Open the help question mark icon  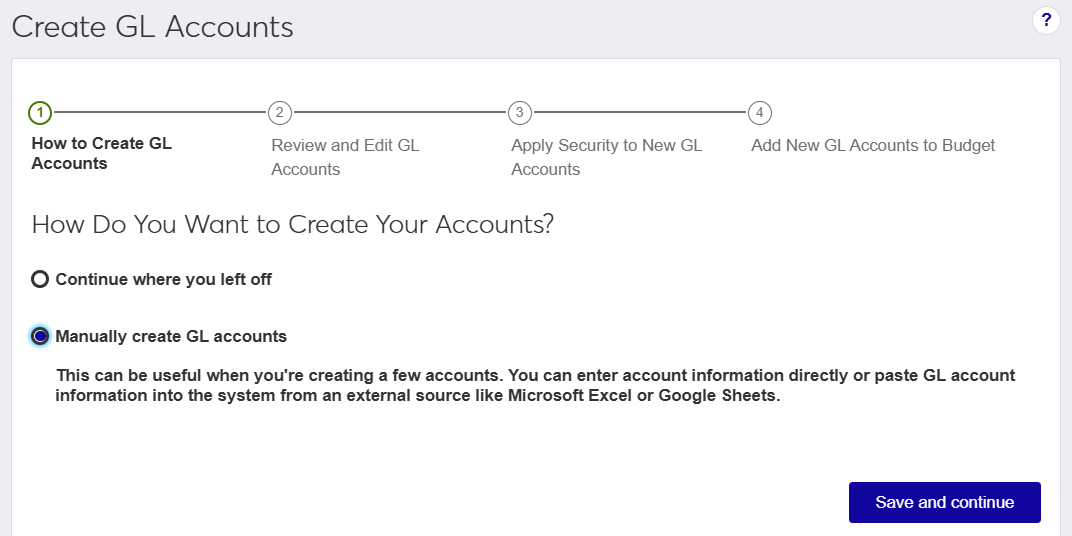click(x=1046, y=19)
